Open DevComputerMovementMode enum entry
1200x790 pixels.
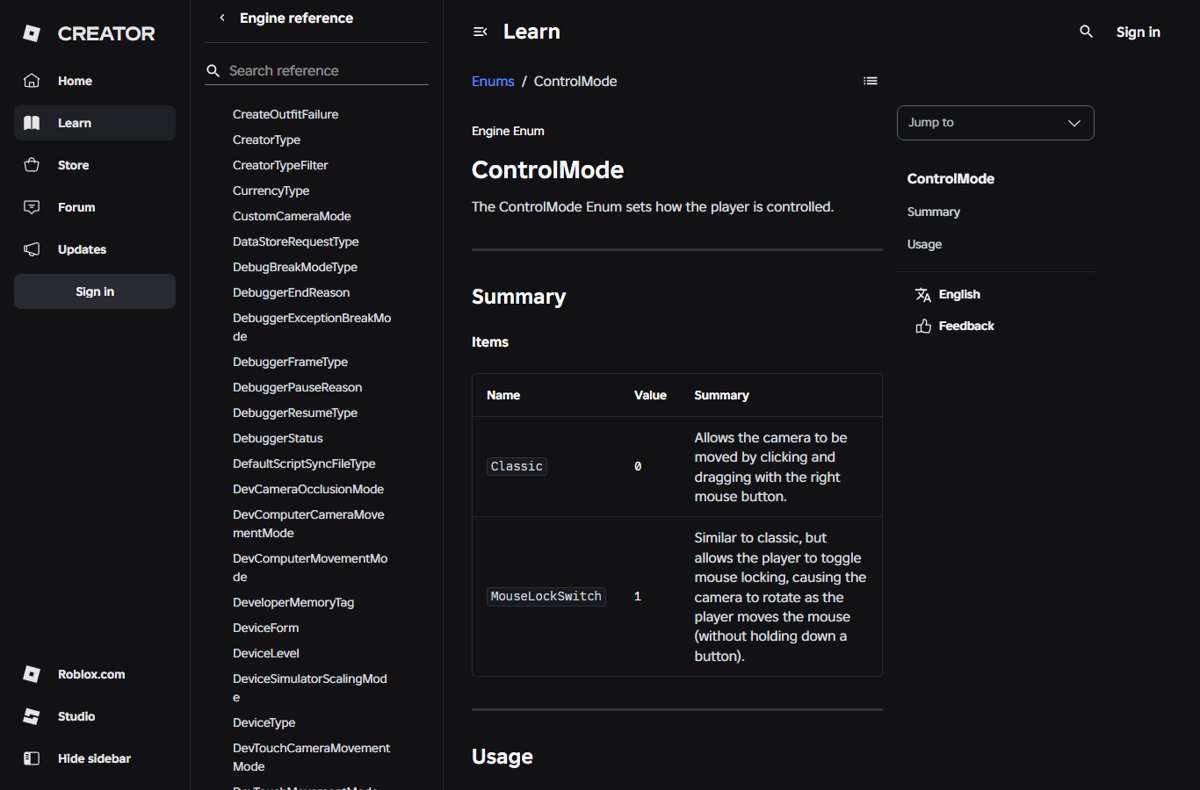coord(310,568)
